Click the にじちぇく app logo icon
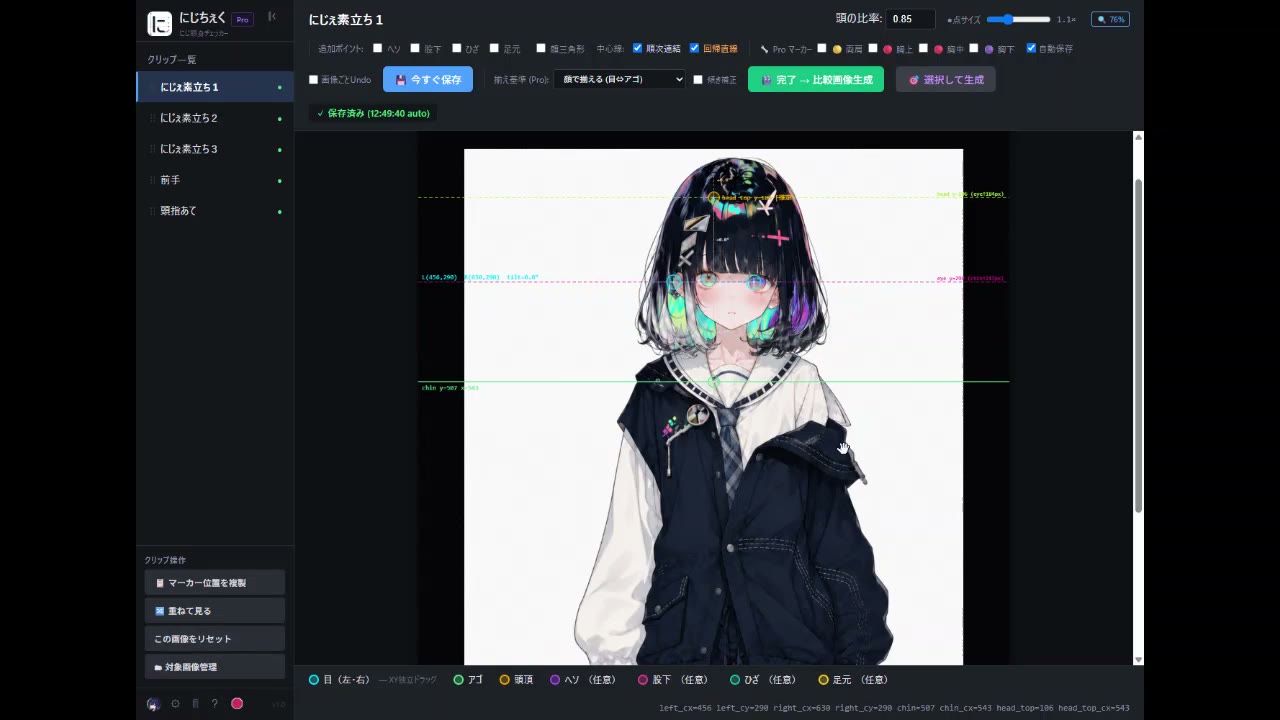This screenshot has height=720, width=1280. [159, 23]
